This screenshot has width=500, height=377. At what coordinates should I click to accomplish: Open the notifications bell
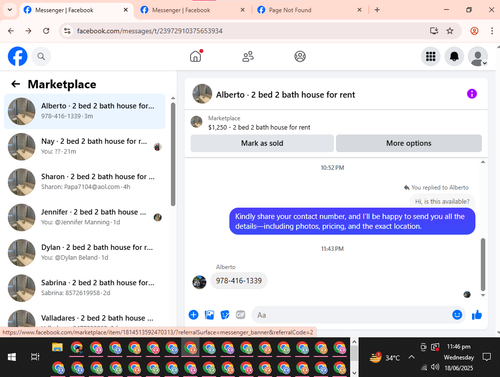(x=454, y=56)
